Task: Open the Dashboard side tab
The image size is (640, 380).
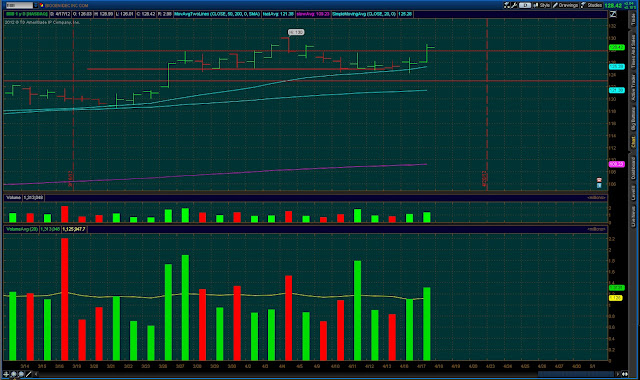Action: [x=633, y=168]
